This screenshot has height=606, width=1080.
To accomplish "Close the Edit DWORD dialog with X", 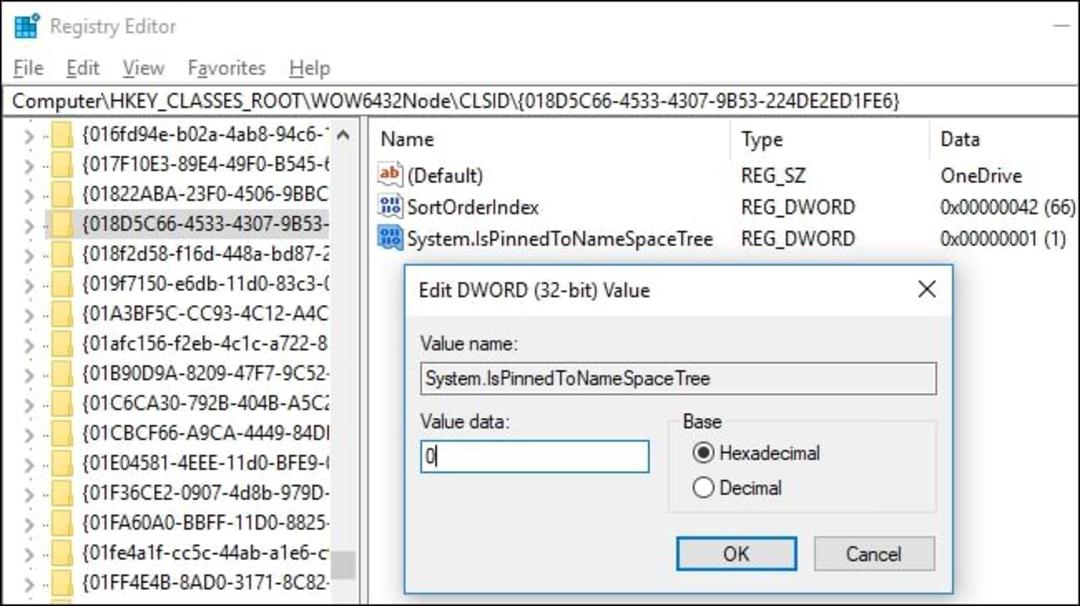I will pos(927,289).
